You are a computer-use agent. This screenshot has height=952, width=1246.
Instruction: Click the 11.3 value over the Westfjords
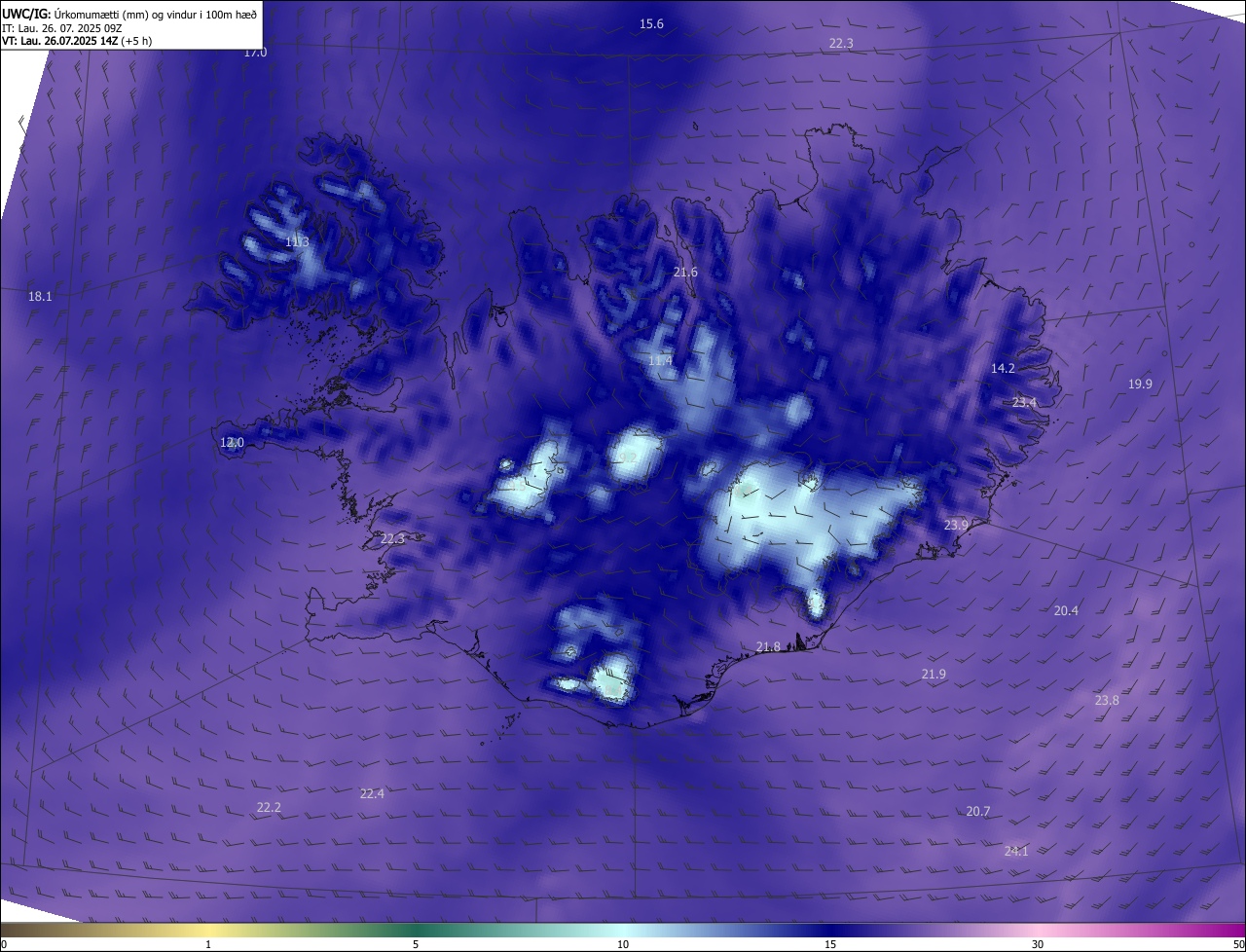(297, 241)
